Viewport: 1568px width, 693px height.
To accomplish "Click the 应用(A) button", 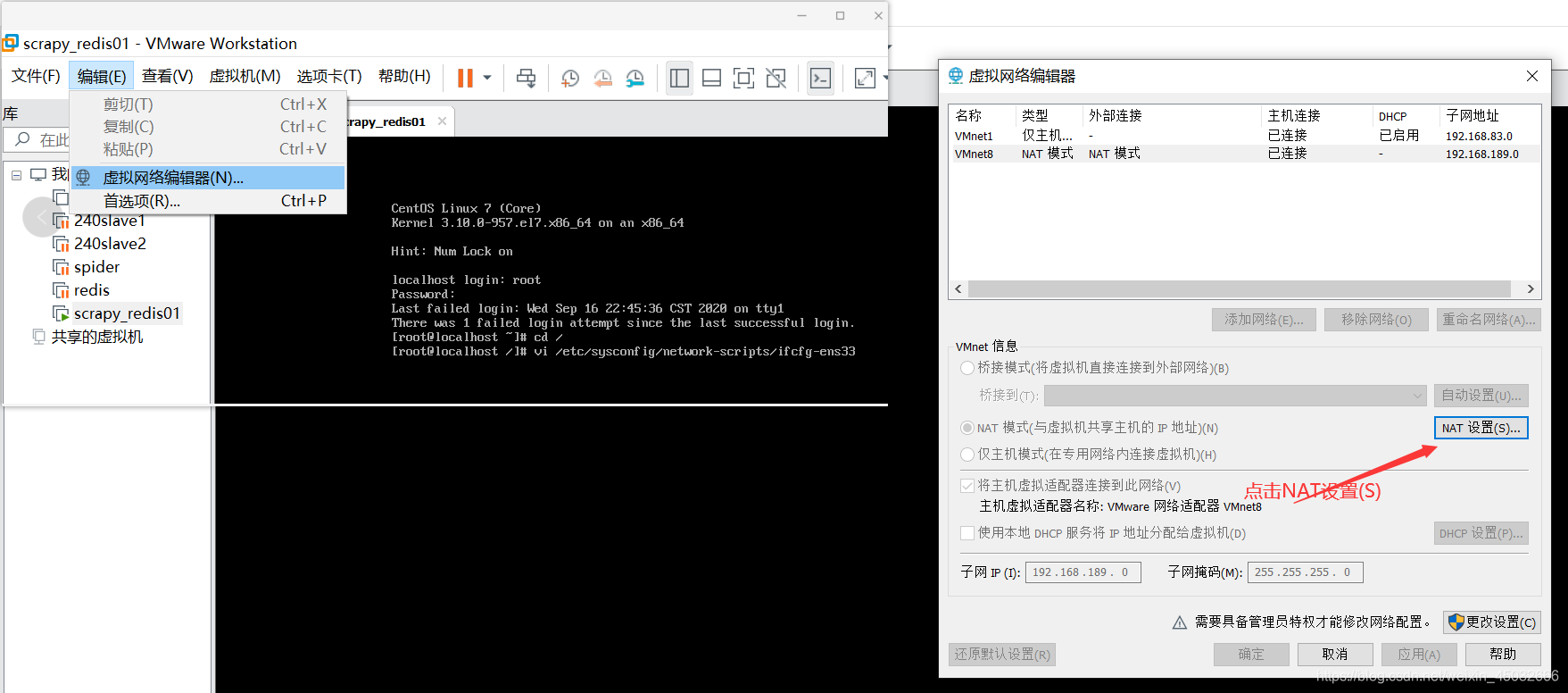I will 1419,655.
